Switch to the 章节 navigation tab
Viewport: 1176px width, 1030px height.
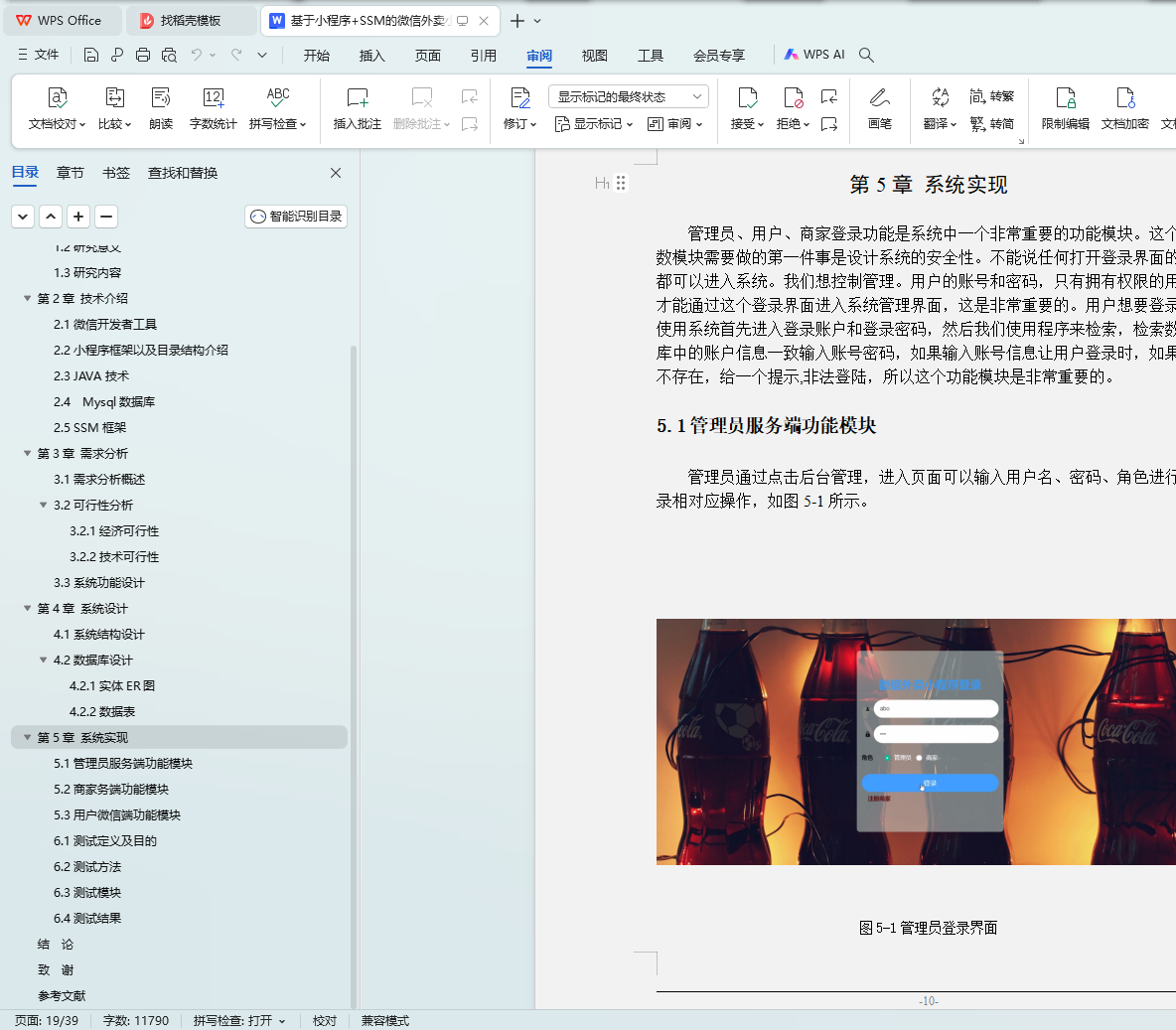point(70,173)
